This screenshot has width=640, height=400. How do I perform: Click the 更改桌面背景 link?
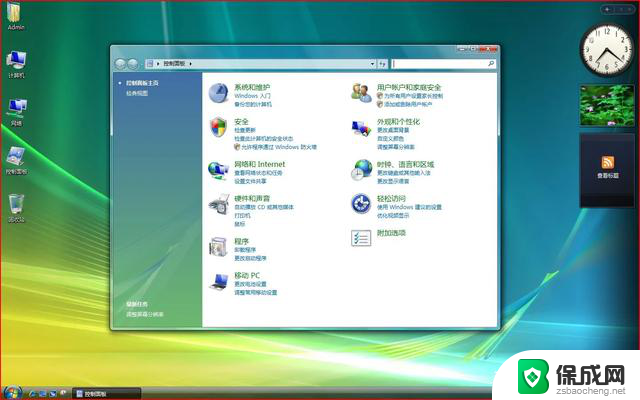pyautogui.click(x=393, y=130)
